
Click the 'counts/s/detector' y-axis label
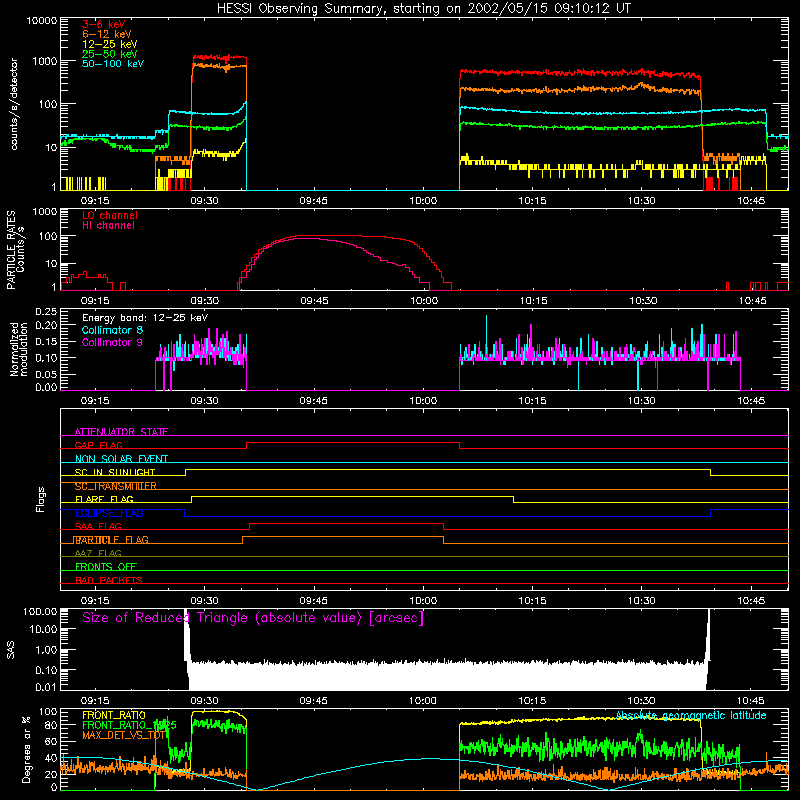(14, 104)
